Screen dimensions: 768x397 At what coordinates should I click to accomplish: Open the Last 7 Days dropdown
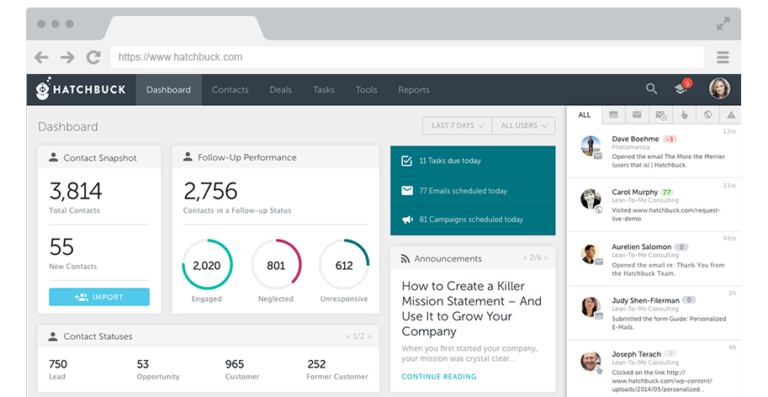pos(457,126)
